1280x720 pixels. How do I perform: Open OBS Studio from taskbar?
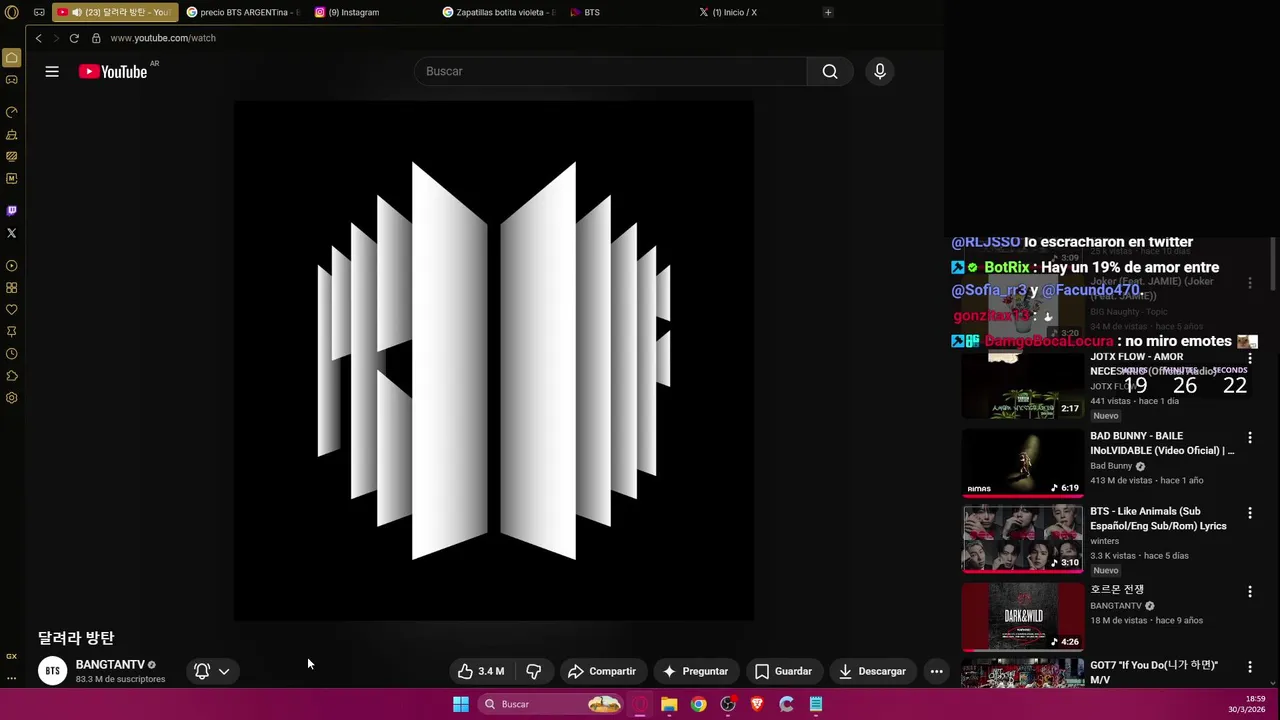728,704
